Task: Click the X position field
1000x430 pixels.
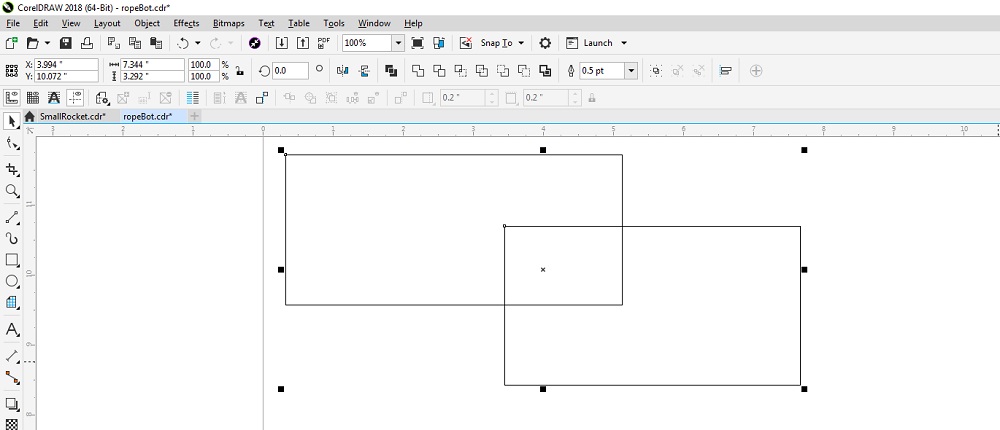Action: pyautogui.click(x=67, y=64)
